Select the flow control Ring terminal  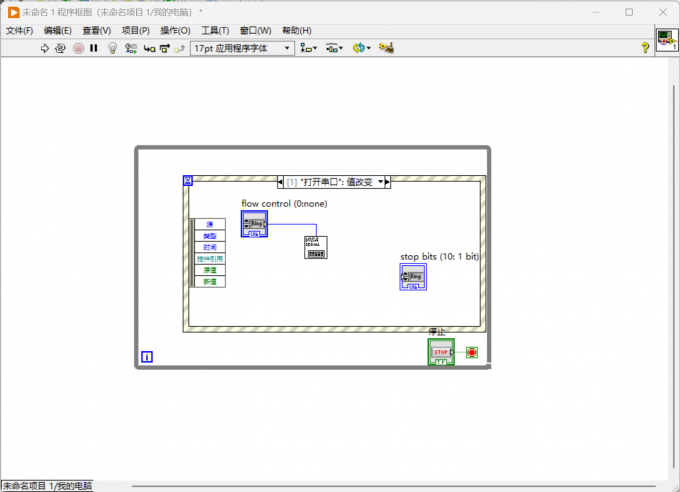[254, 224]
